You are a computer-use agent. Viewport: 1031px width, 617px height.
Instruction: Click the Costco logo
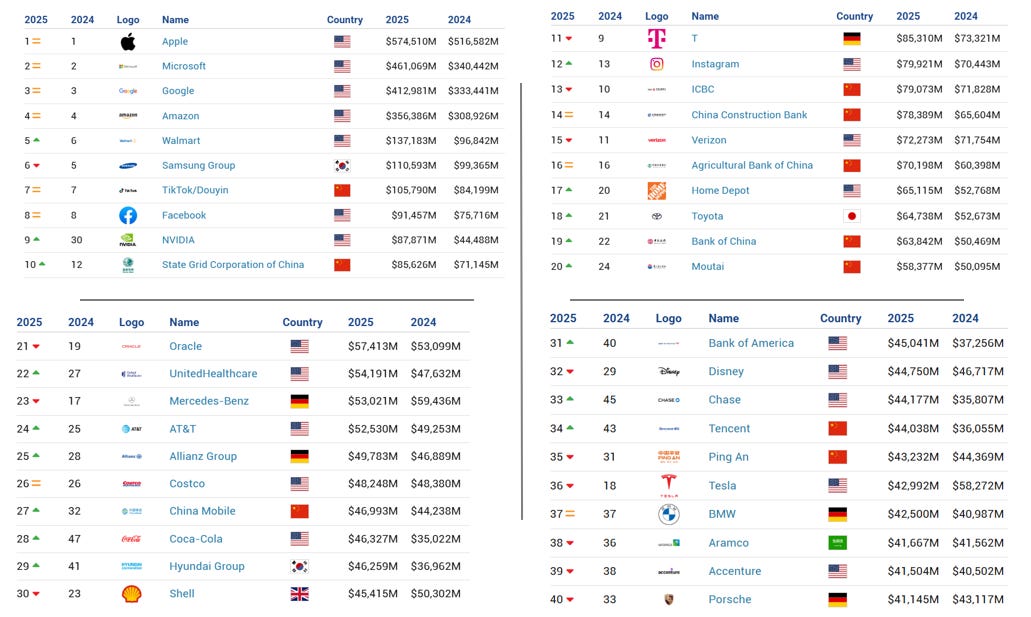tap(132, 483)
